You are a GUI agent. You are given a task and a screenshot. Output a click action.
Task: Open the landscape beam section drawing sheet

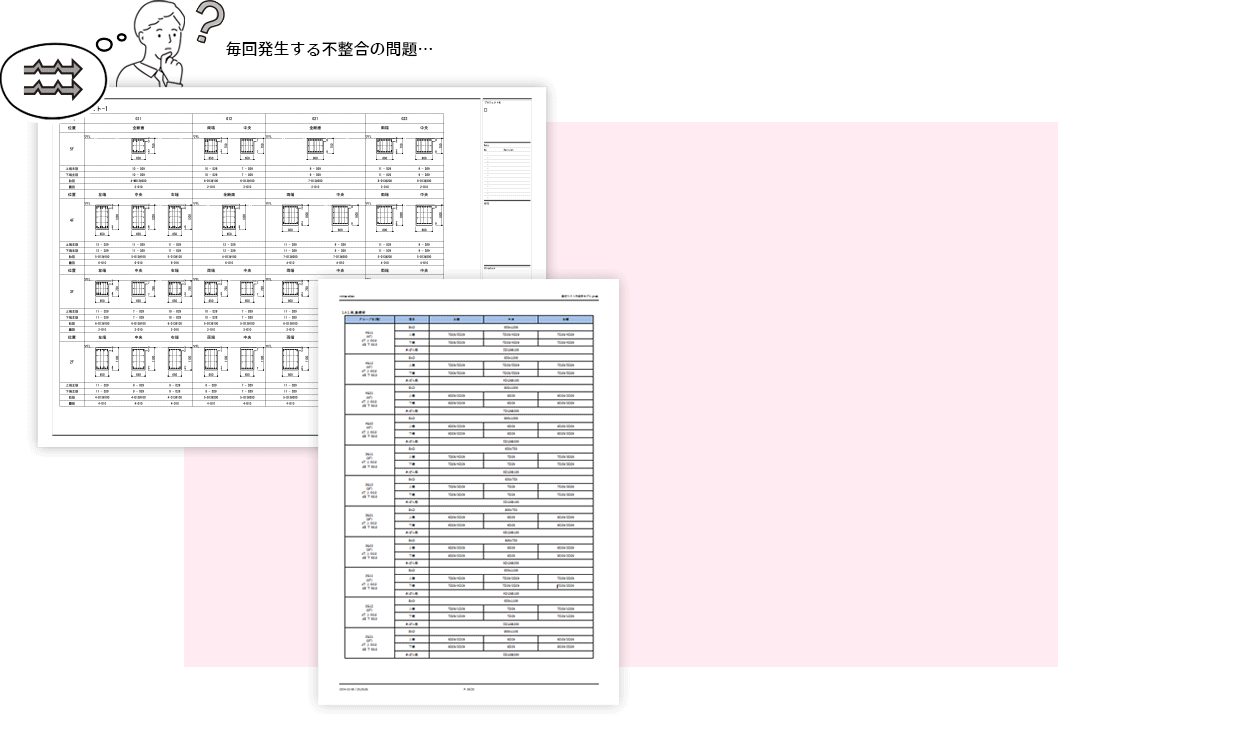tap(293, 266)
